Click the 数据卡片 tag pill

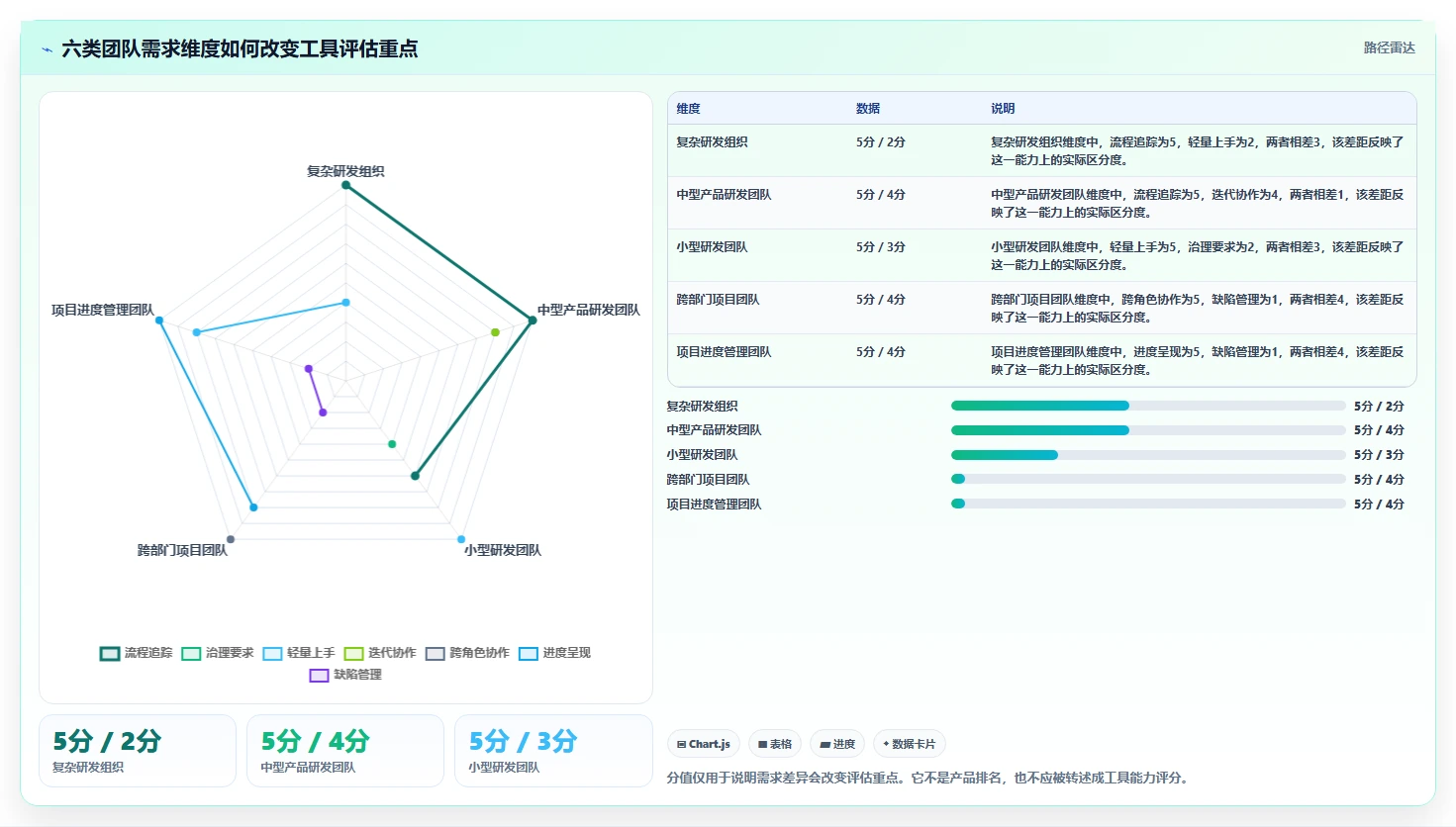(x=910, y=744)
